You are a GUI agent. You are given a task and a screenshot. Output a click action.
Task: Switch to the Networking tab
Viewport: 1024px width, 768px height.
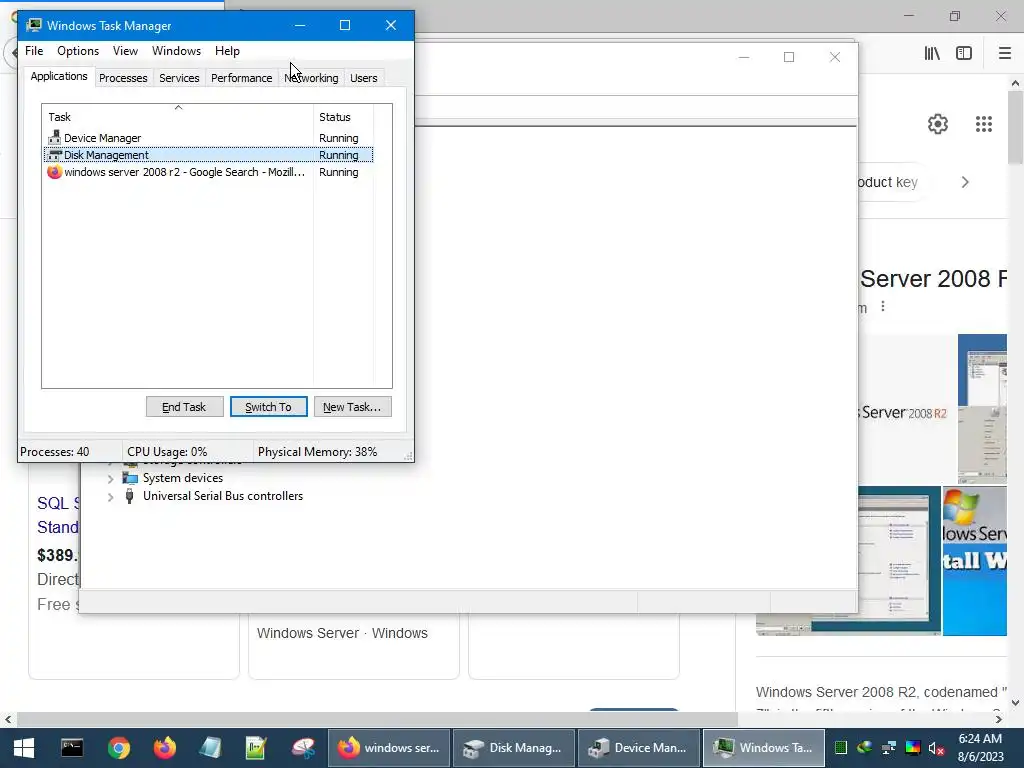tap(312, 78)
